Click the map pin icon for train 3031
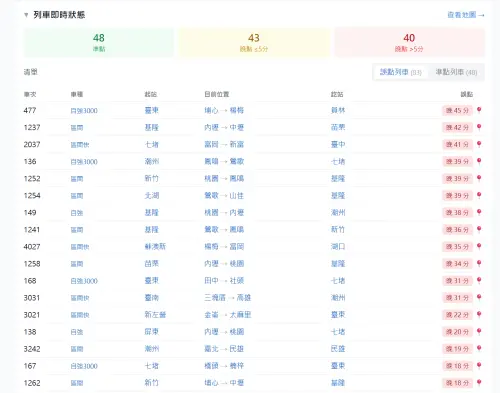Image resolution: width=500 pixels, height=393 pixels. pyautogui.click(x=479, y=297)
